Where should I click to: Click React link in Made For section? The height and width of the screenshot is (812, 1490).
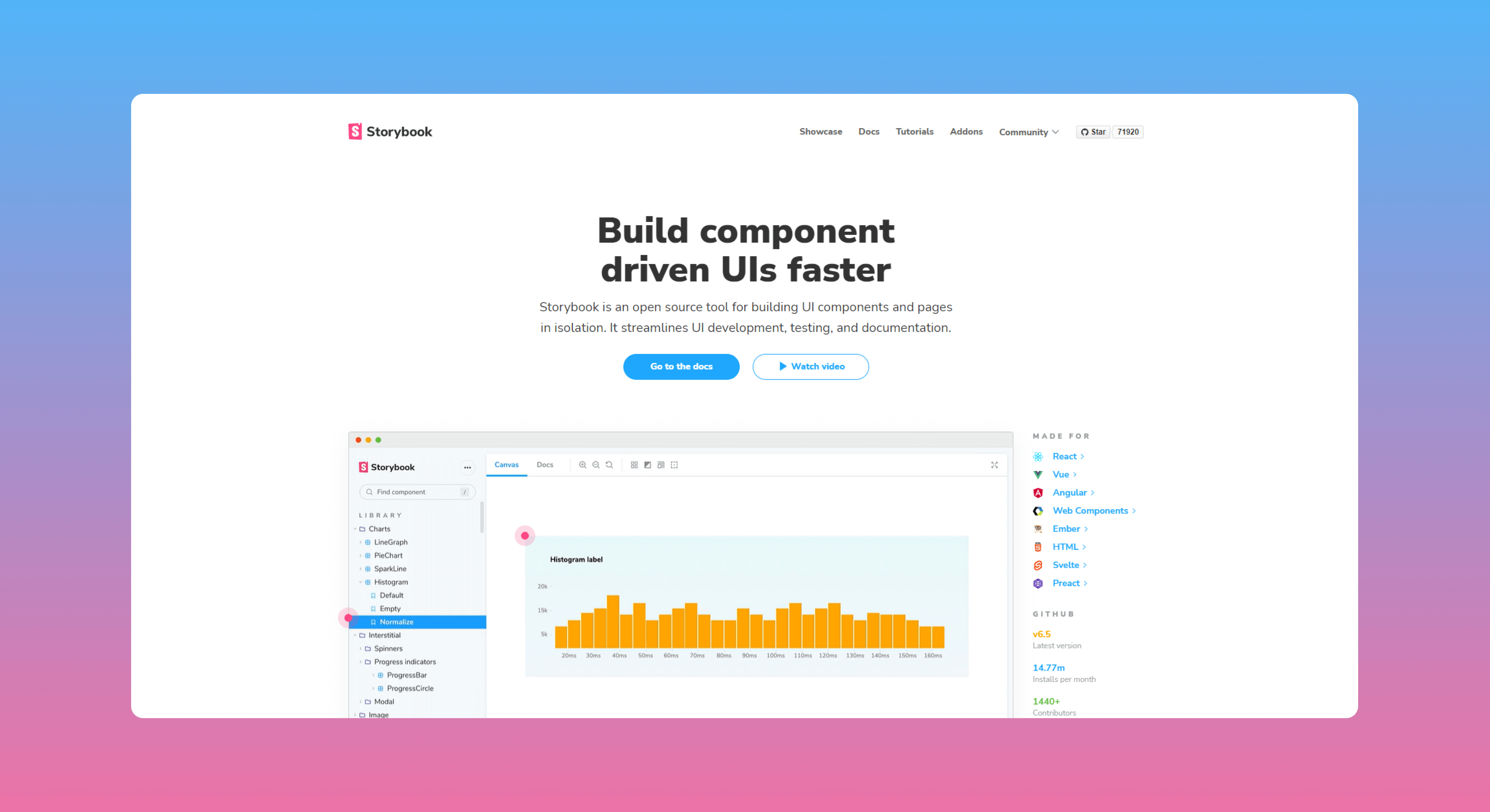tap(1064, 456)
